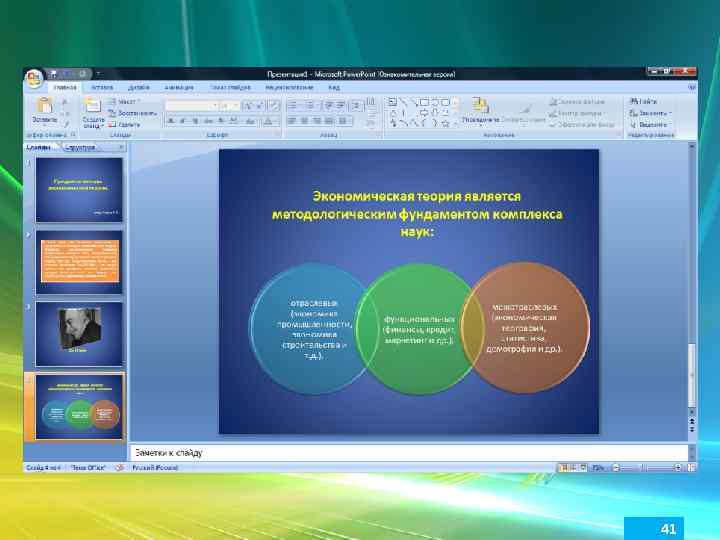Open the font name combo box
The height and width of the screenshot is (540, 720).
191,106
